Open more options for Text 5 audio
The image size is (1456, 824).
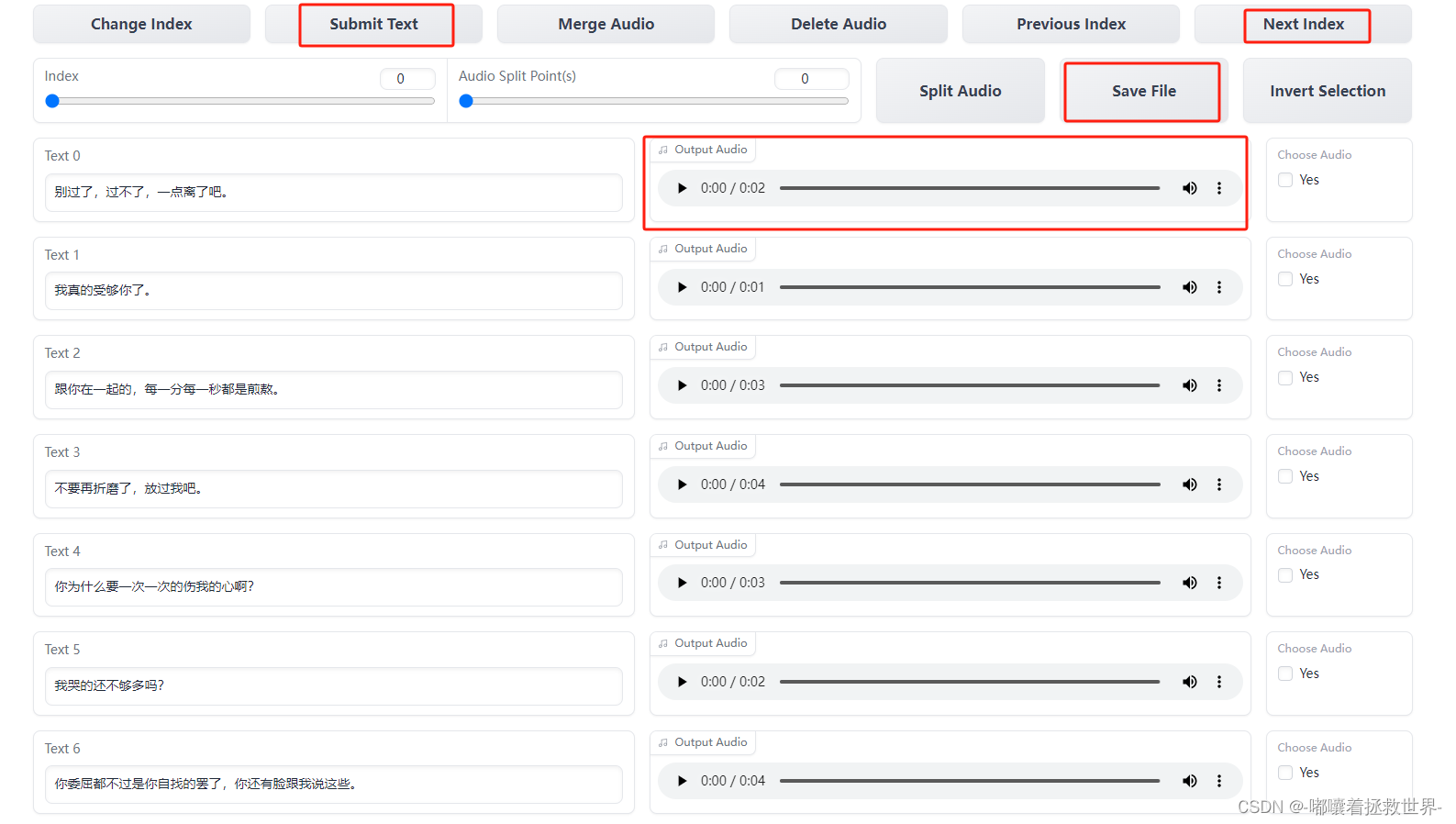coord(1219,682)
